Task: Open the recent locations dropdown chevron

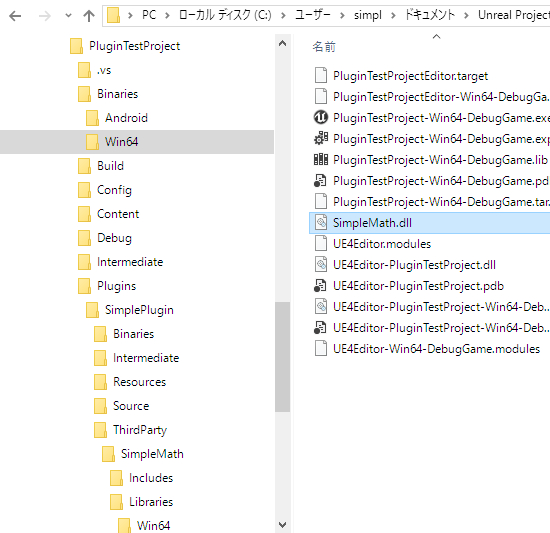Action: click(68, 16)
